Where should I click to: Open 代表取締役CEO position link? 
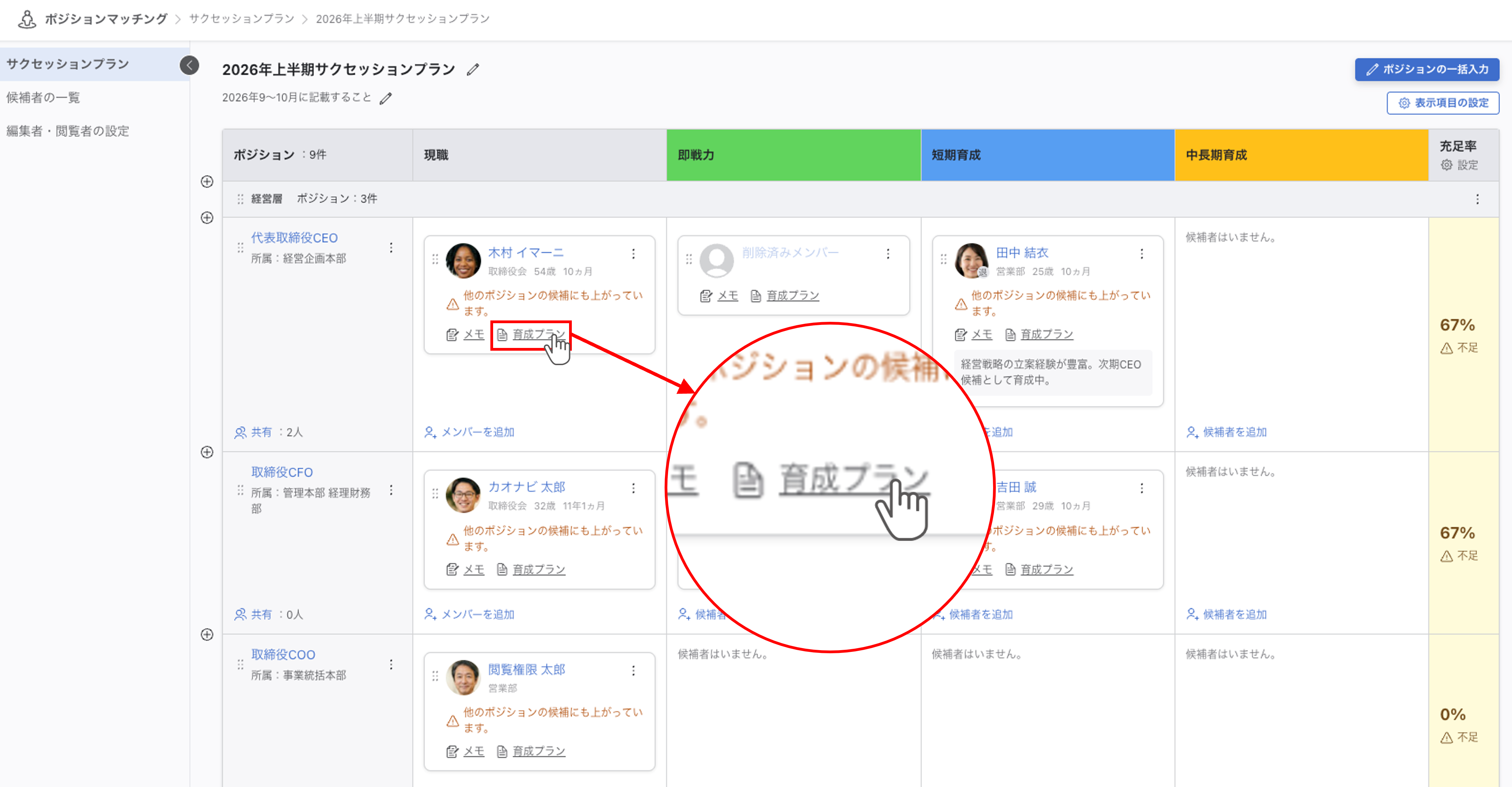[294, 238]
